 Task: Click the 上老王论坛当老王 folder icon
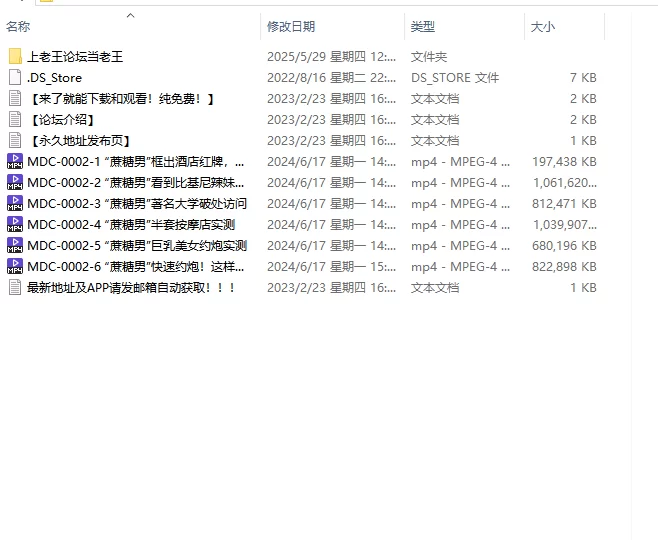[15, 56]
